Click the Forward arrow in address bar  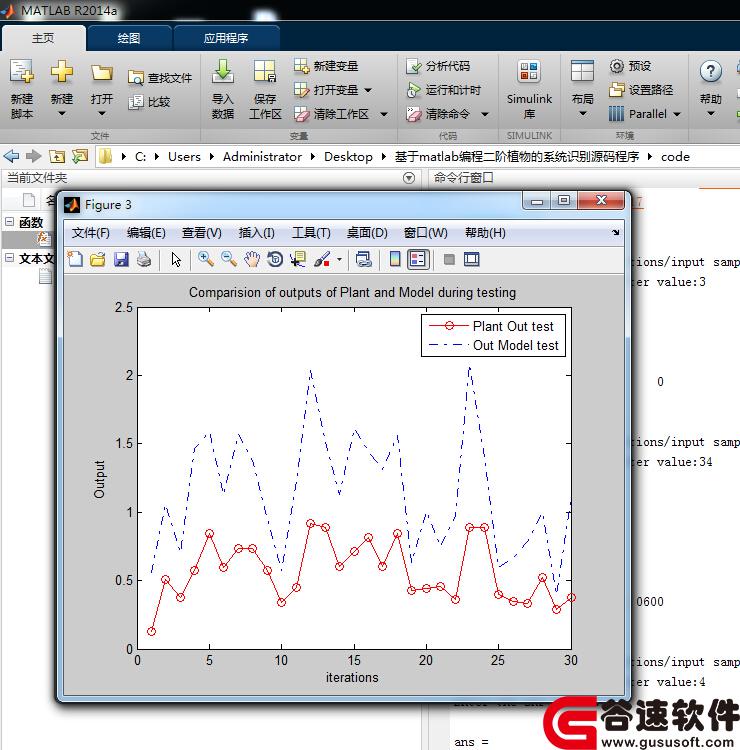coord(33,156)
